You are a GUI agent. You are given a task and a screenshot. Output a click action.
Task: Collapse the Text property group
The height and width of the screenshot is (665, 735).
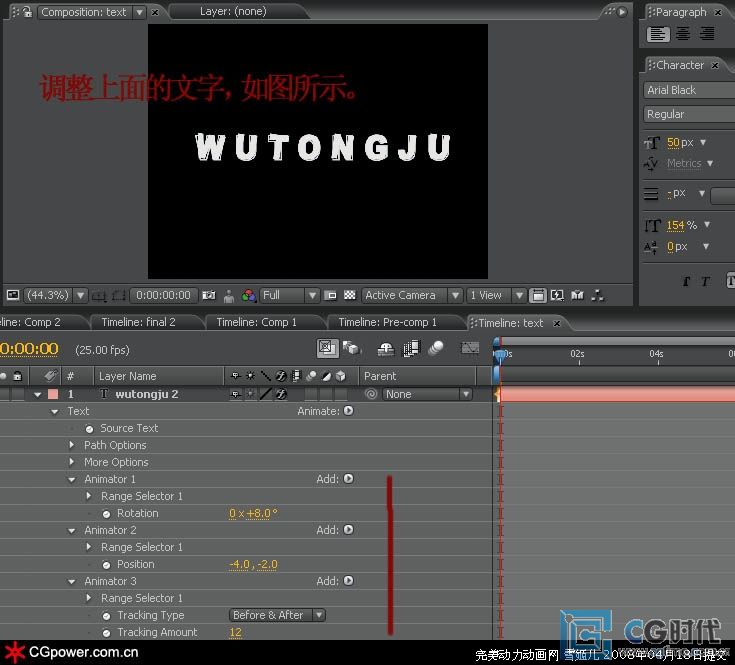pyautogui.click(x=55, y=411)
